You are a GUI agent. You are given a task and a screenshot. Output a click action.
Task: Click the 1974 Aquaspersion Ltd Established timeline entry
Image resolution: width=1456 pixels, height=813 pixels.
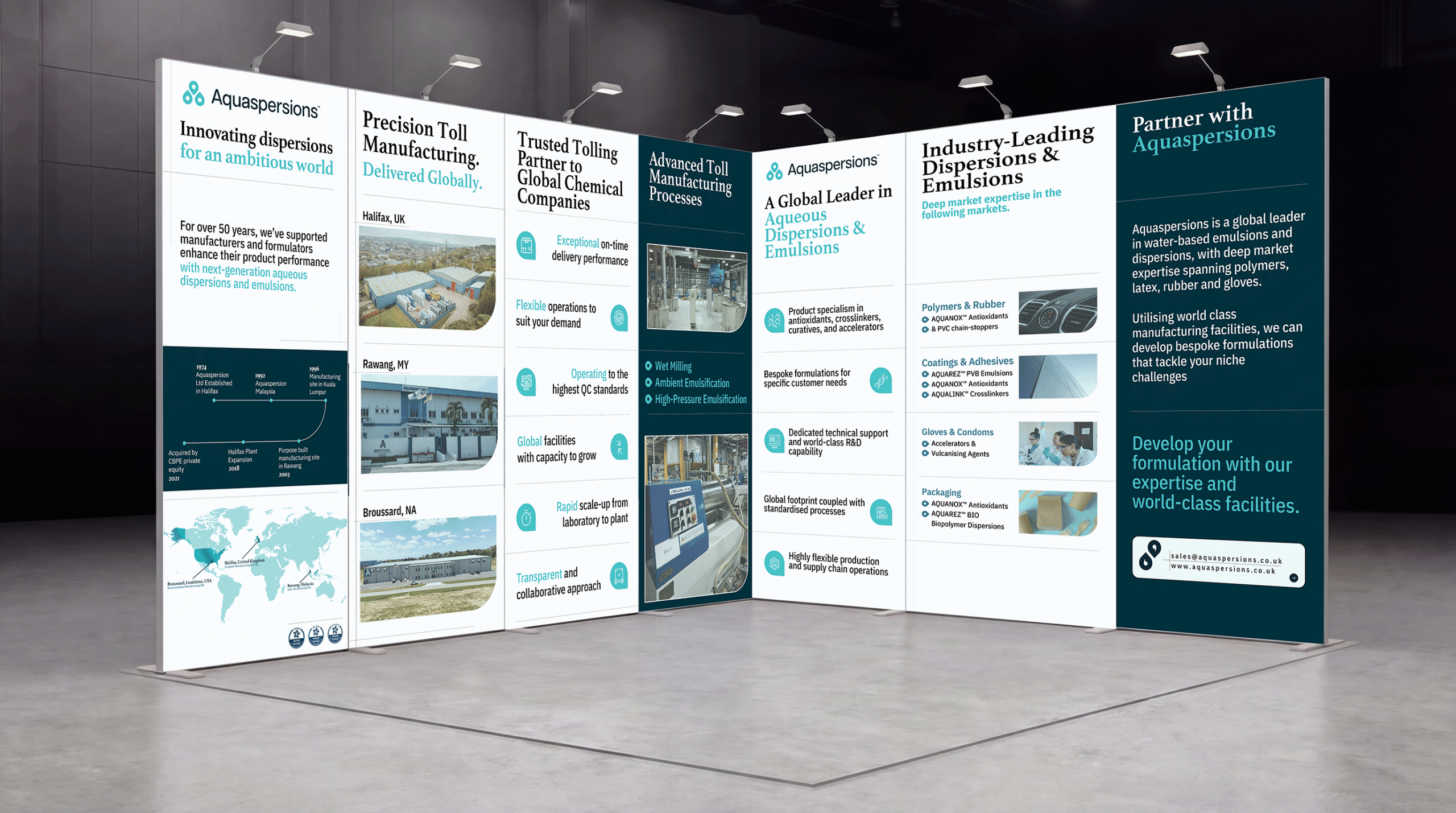pos(214,379)
